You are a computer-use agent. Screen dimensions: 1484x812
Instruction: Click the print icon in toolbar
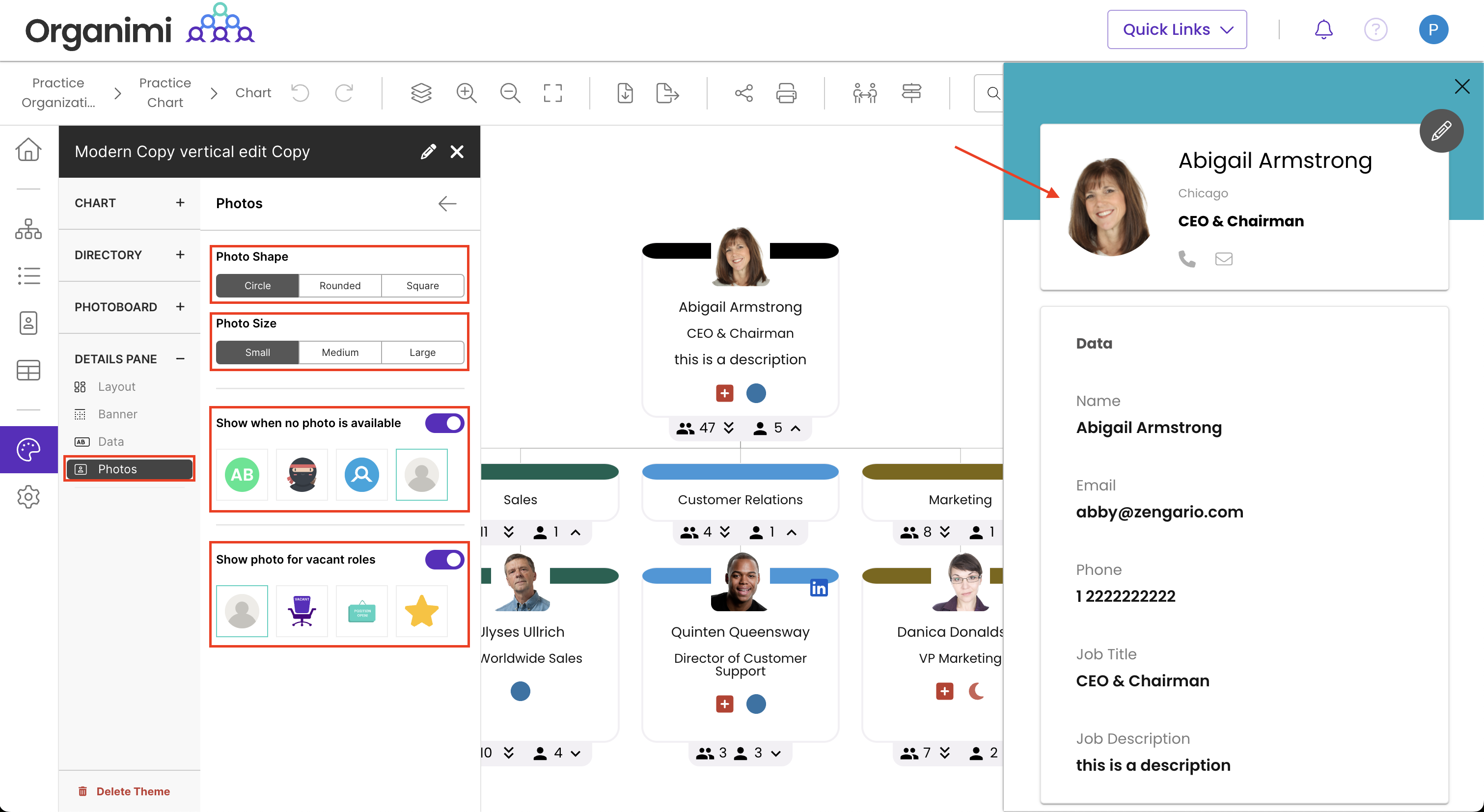(786, 93)
